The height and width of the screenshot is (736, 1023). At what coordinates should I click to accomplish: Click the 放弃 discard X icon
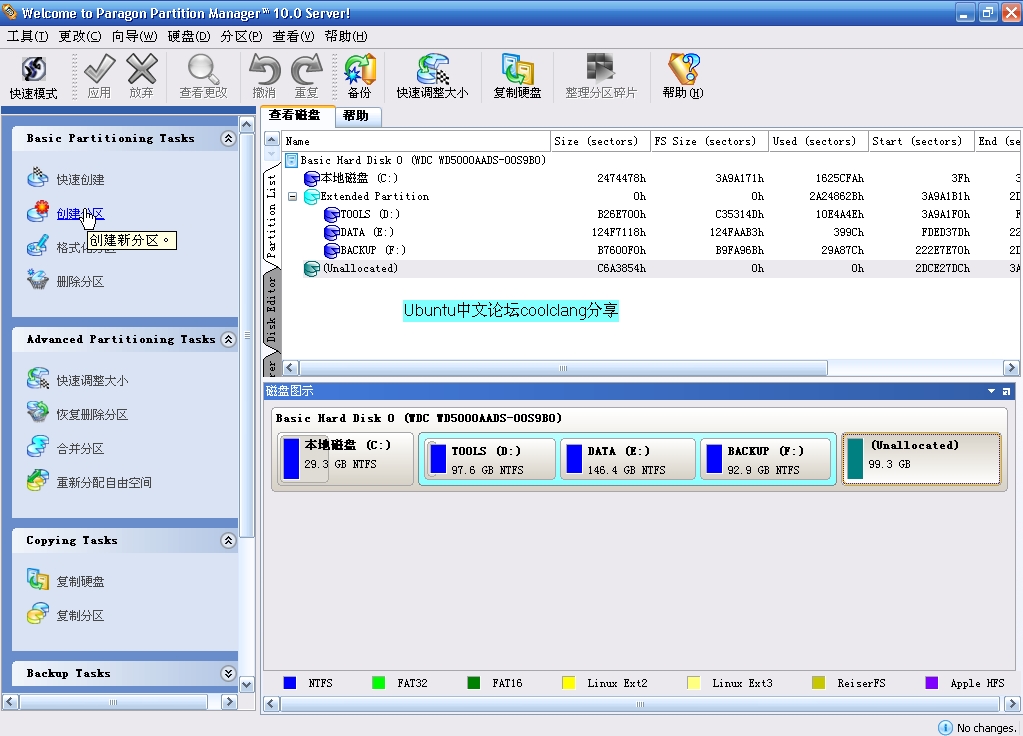pos(141,69)
